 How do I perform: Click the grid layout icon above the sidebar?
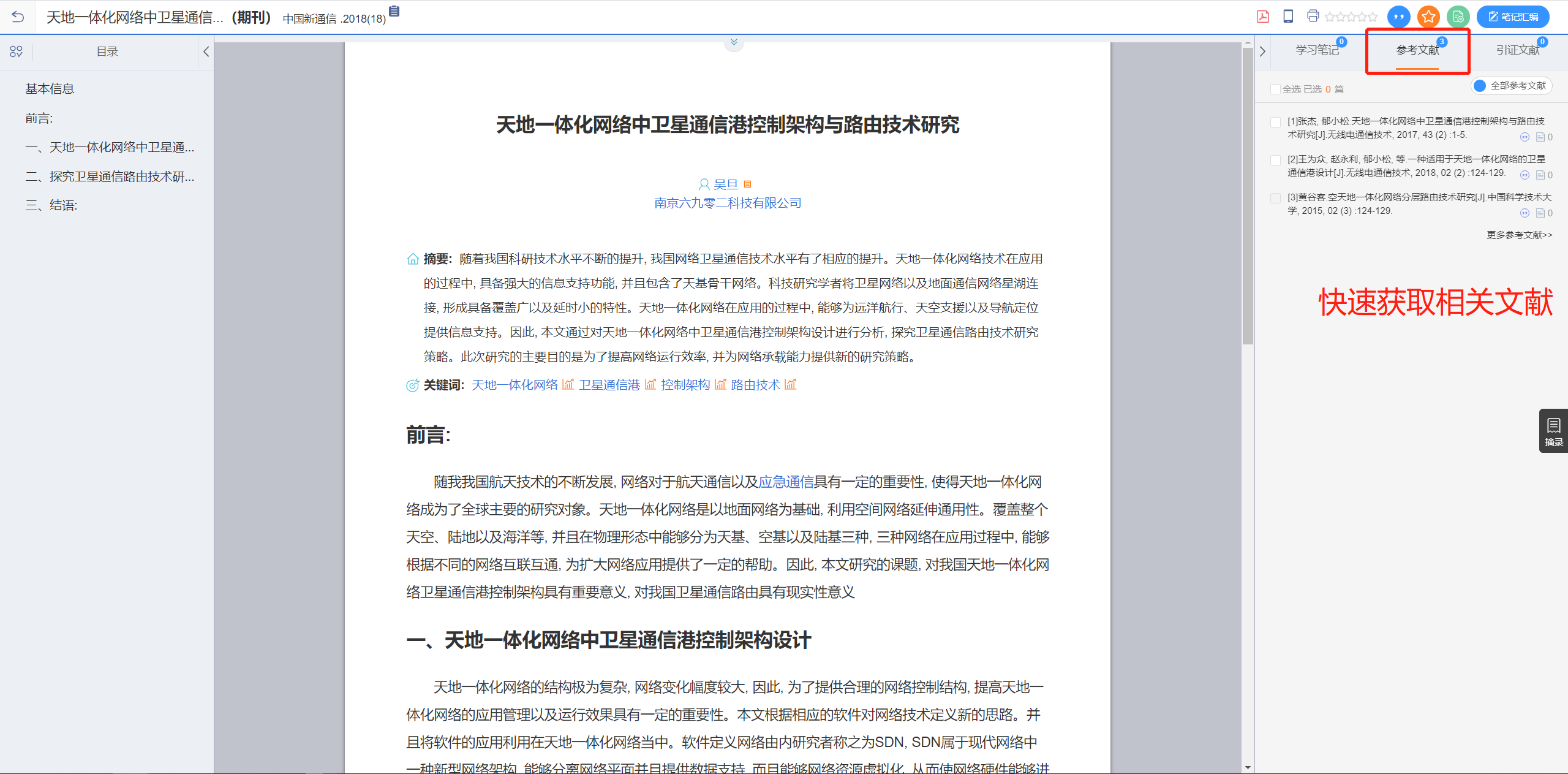click(x=17, y=51)
